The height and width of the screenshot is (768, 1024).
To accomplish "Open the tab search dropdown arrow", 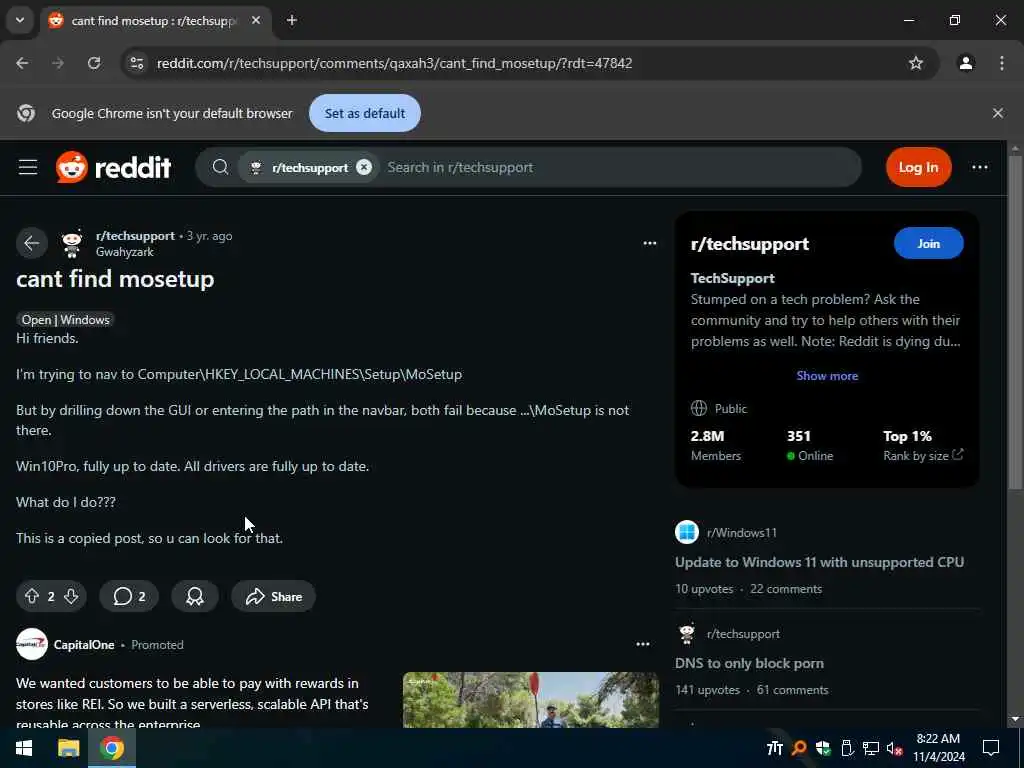I will pos(20,20).
